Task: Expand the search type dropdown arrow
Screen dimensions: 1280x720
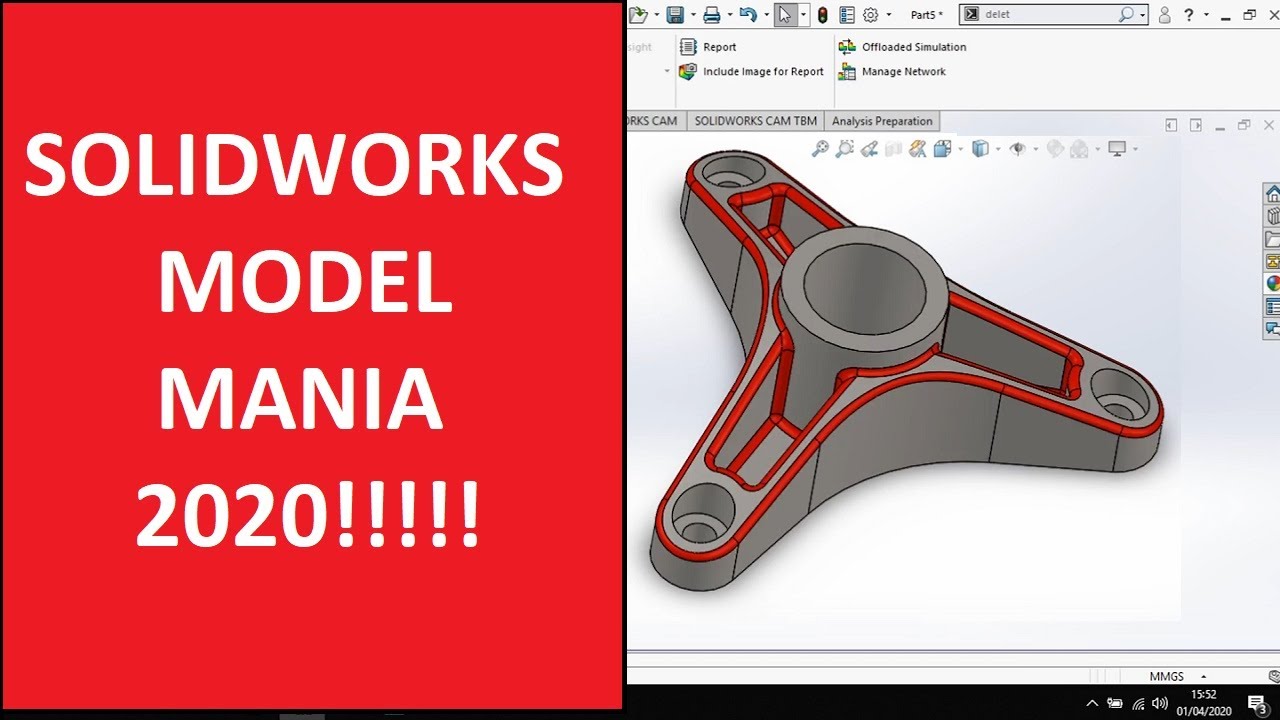Action: click(1142, 15)
